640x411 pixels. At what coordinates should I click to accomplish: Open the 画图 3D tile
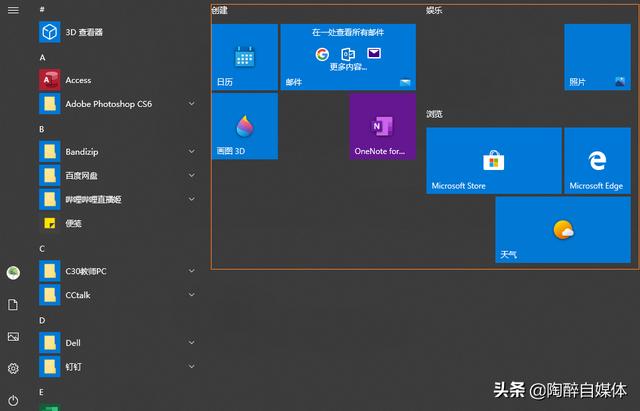click(244, 126)
